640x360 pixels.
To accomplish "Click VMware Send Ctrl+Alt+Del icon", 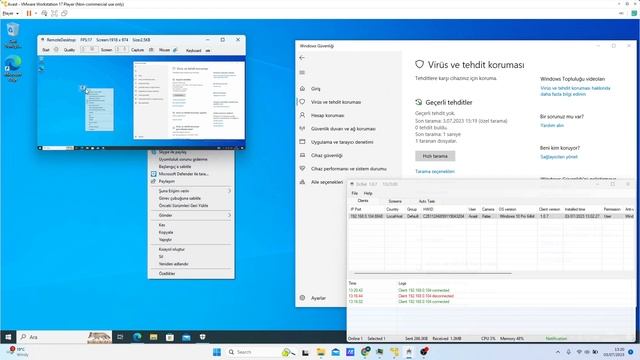I will [44, 13].
